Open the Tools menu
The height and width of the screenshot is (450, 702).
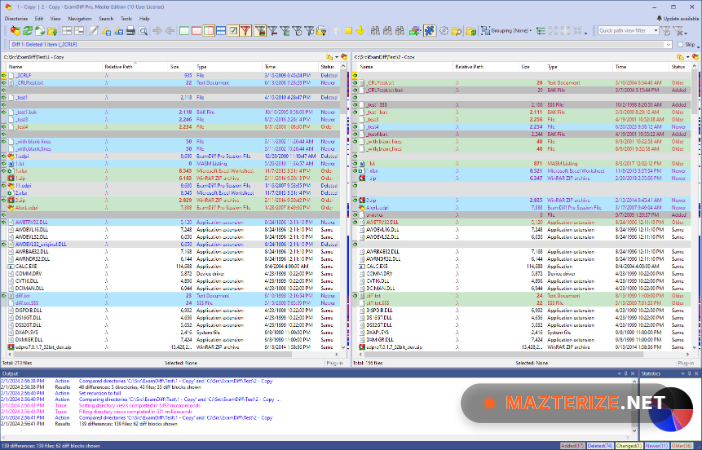point(126,19)
